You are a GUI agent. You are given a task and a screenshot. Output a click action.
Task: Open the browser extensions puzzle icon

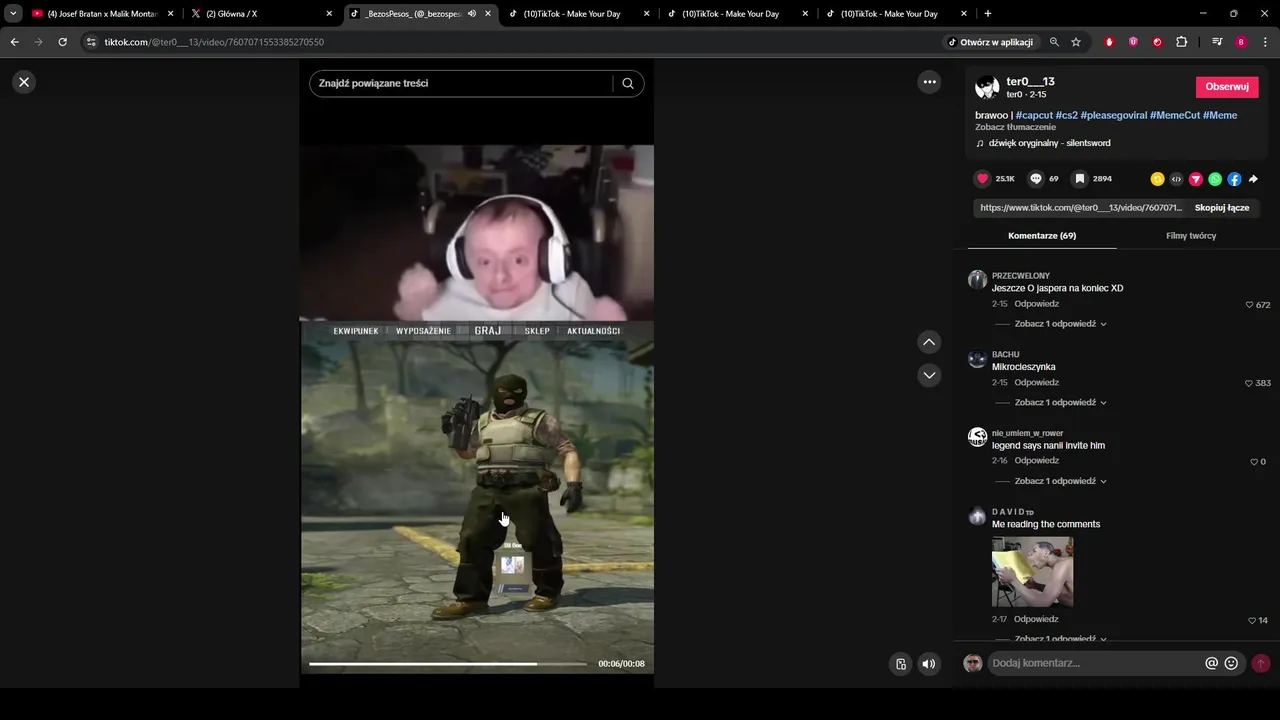pyautogui.click(x=1182, y=42)
